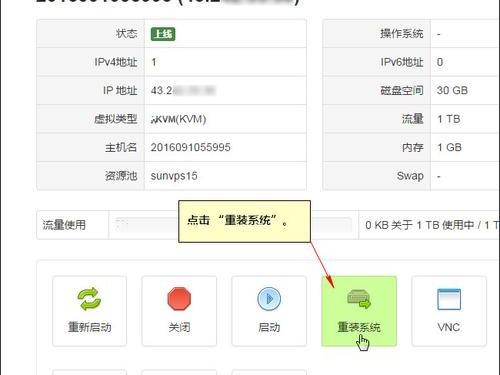Click the 0 KB 关于 1 TB 使用中 text
The image size is (500, 375).
click(419, 225)
